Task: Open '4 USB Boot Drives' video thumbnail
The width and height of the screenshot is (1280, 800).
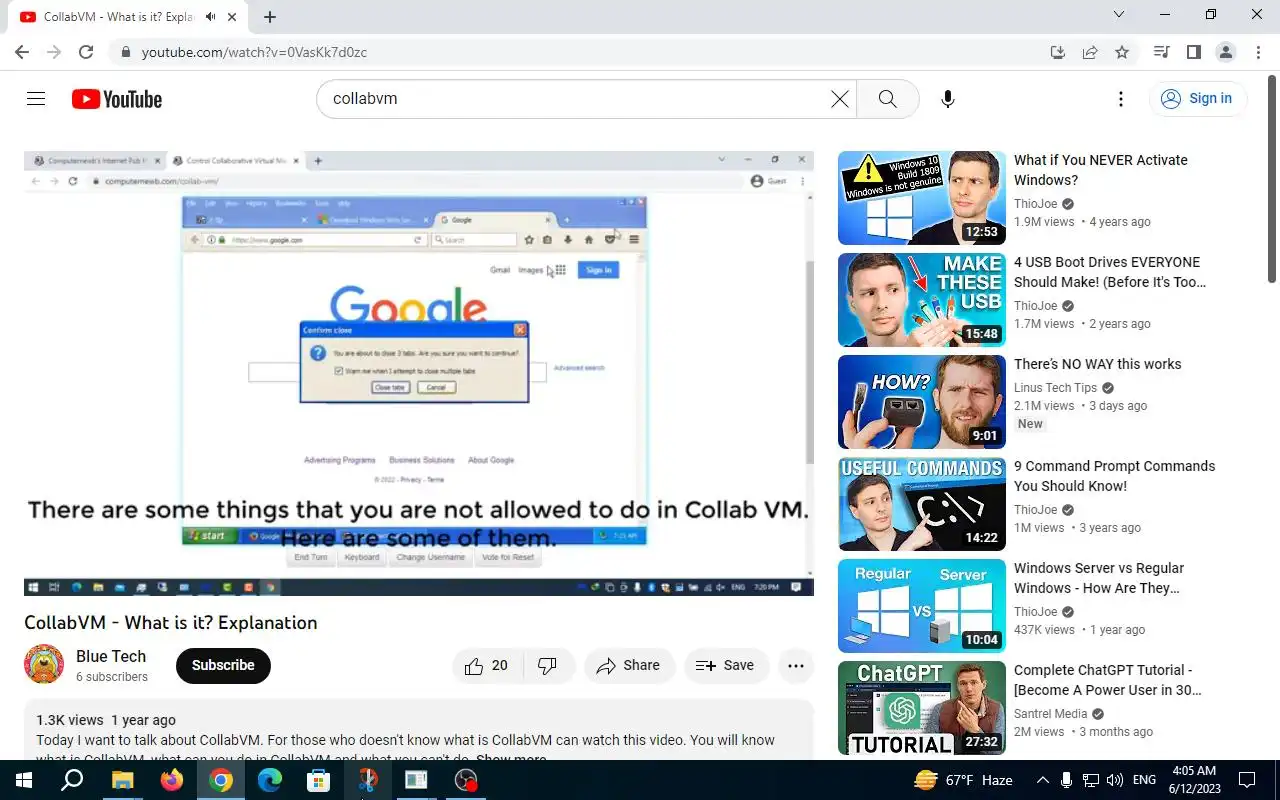Action: (x=922, y=300)
